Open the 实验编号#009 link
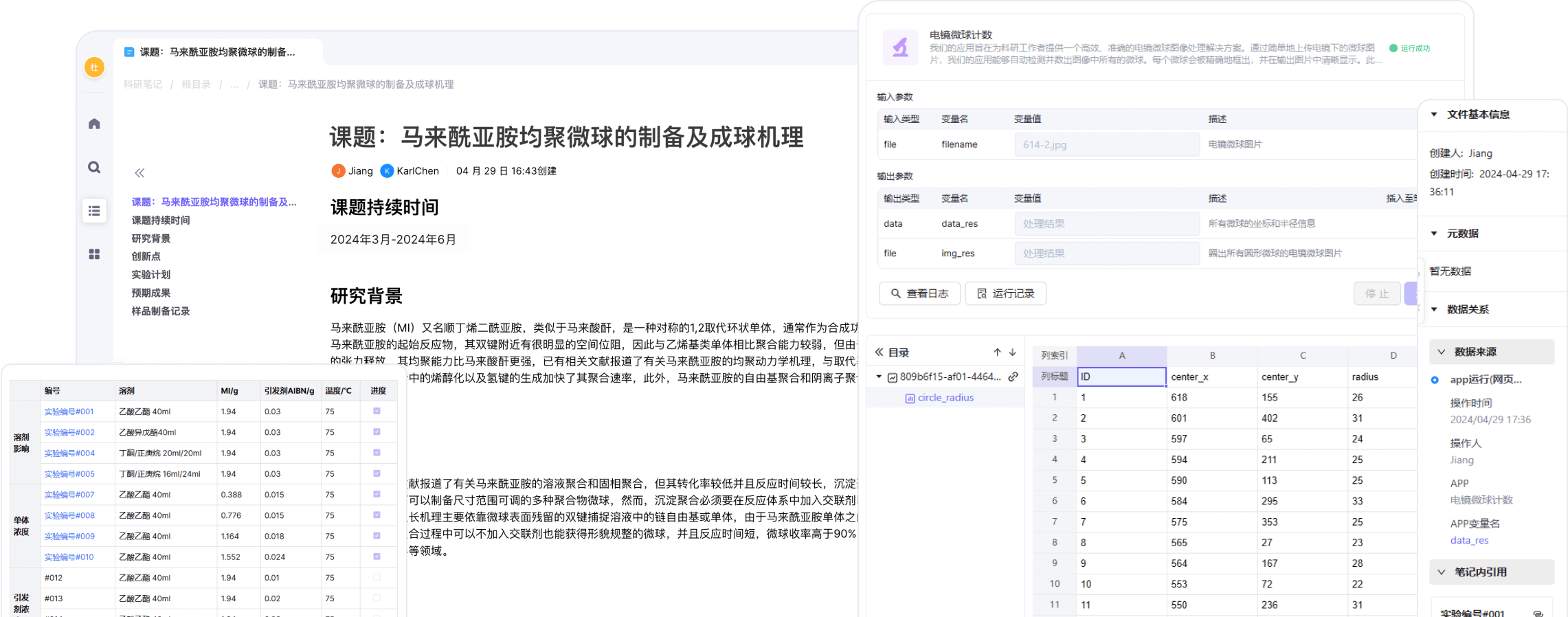 [69, 536]
